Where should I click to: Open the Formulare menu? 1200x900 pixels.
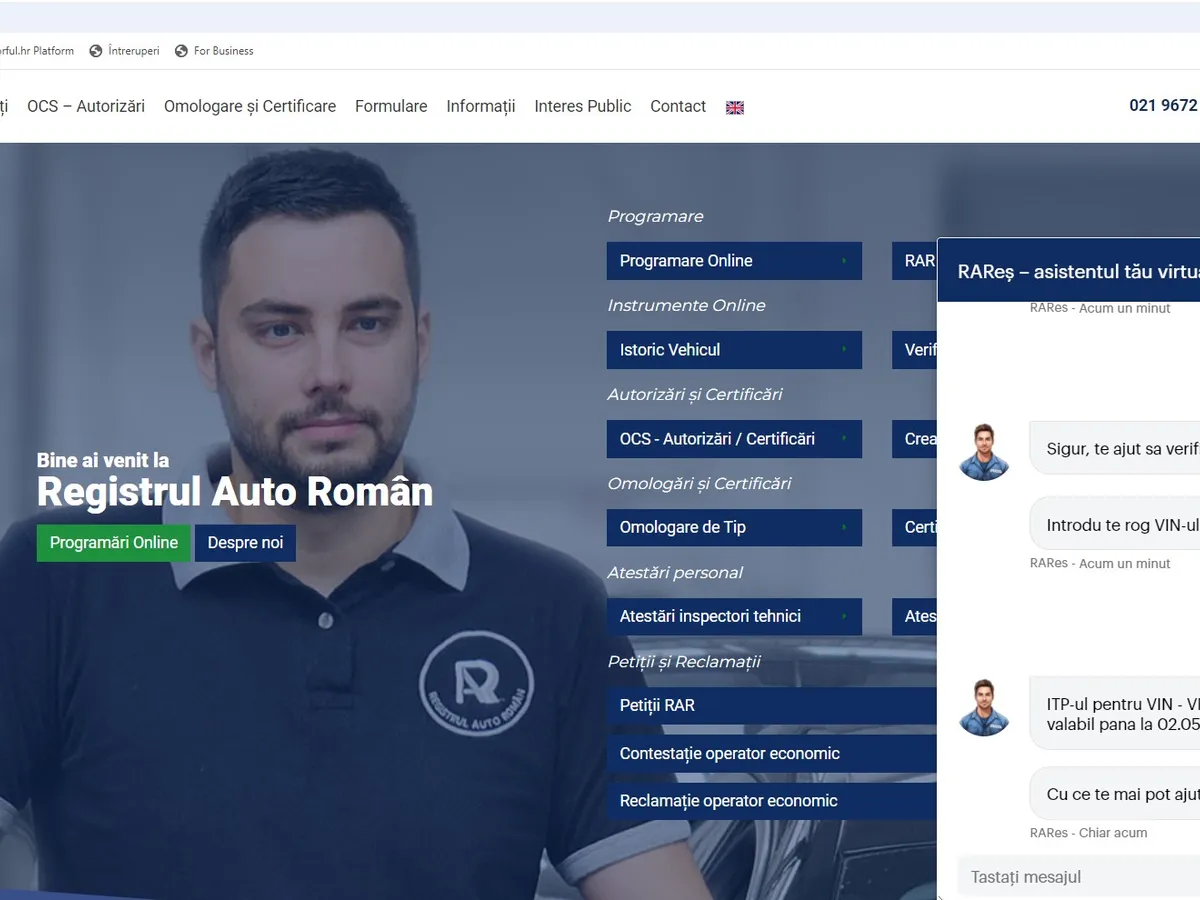point(391,106)
